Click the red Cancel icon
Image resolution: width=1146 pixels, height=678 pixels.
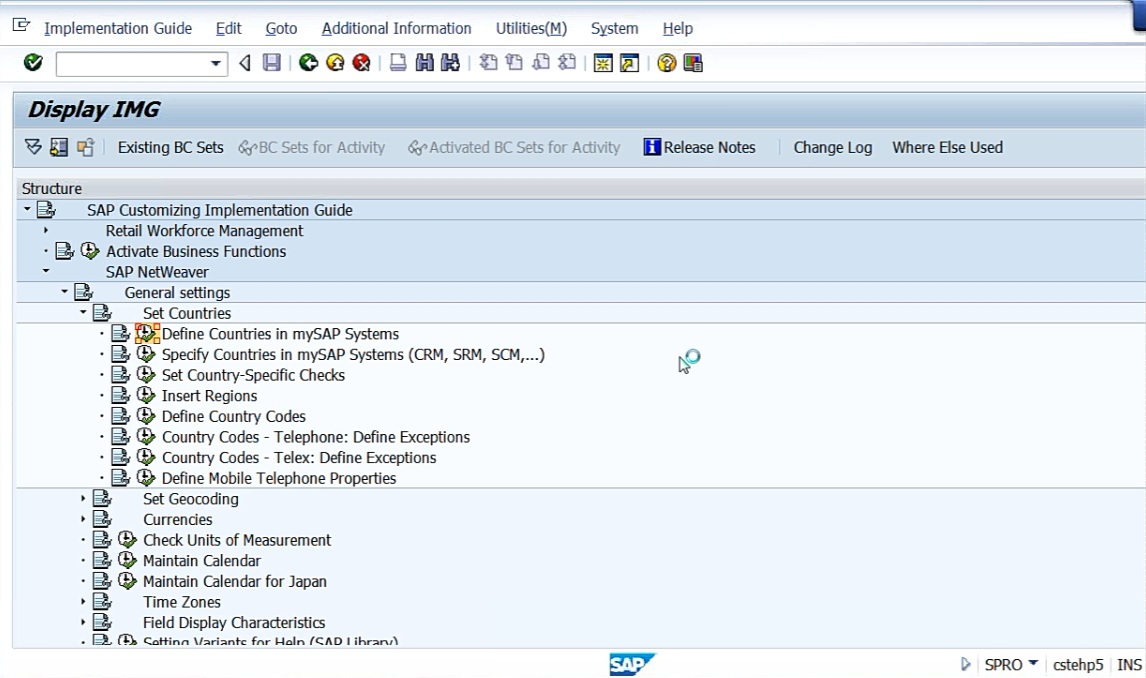tap(361, 63)
